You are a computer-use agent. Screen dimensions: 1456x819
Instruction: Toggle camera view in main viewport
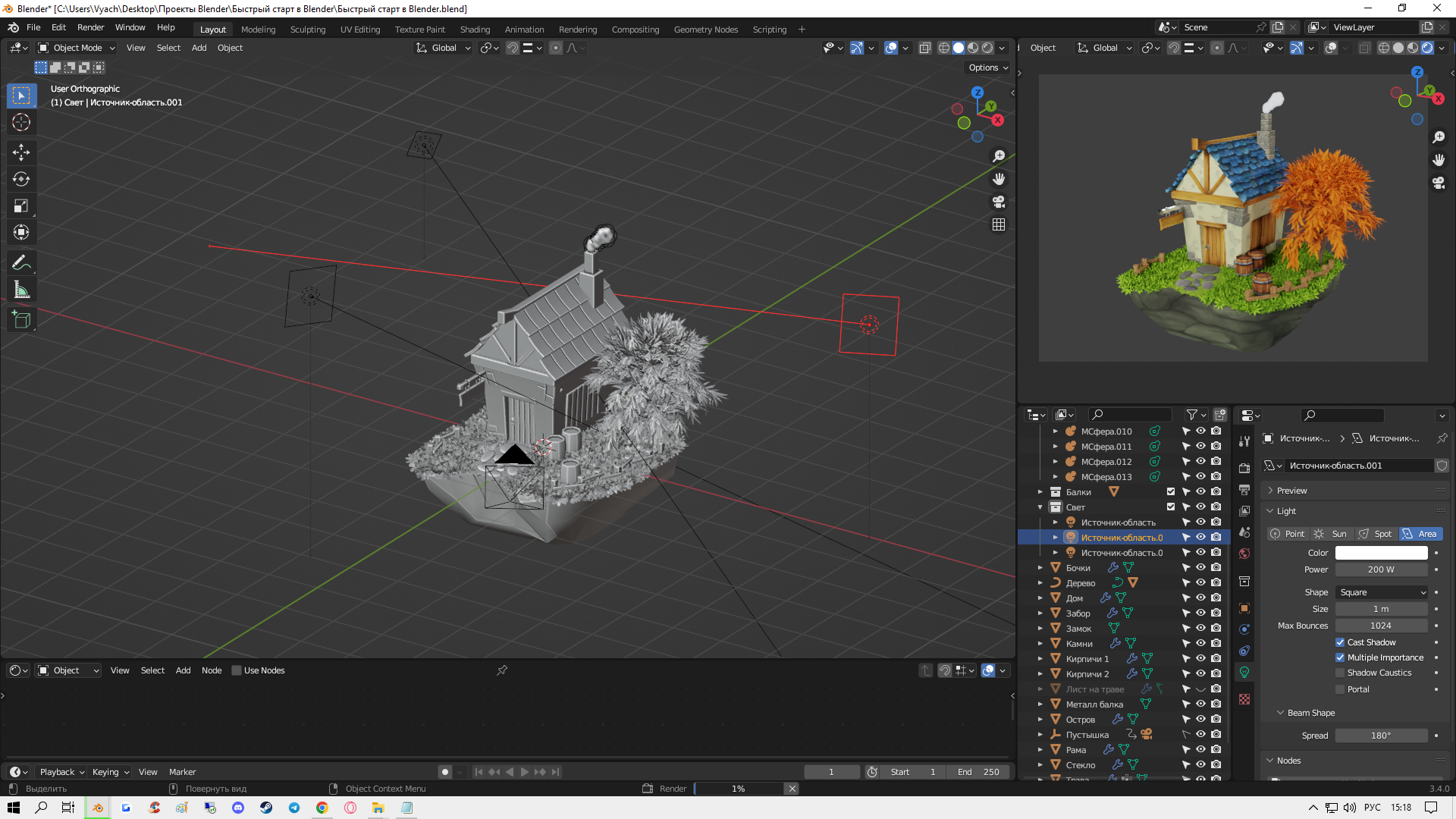999,202
